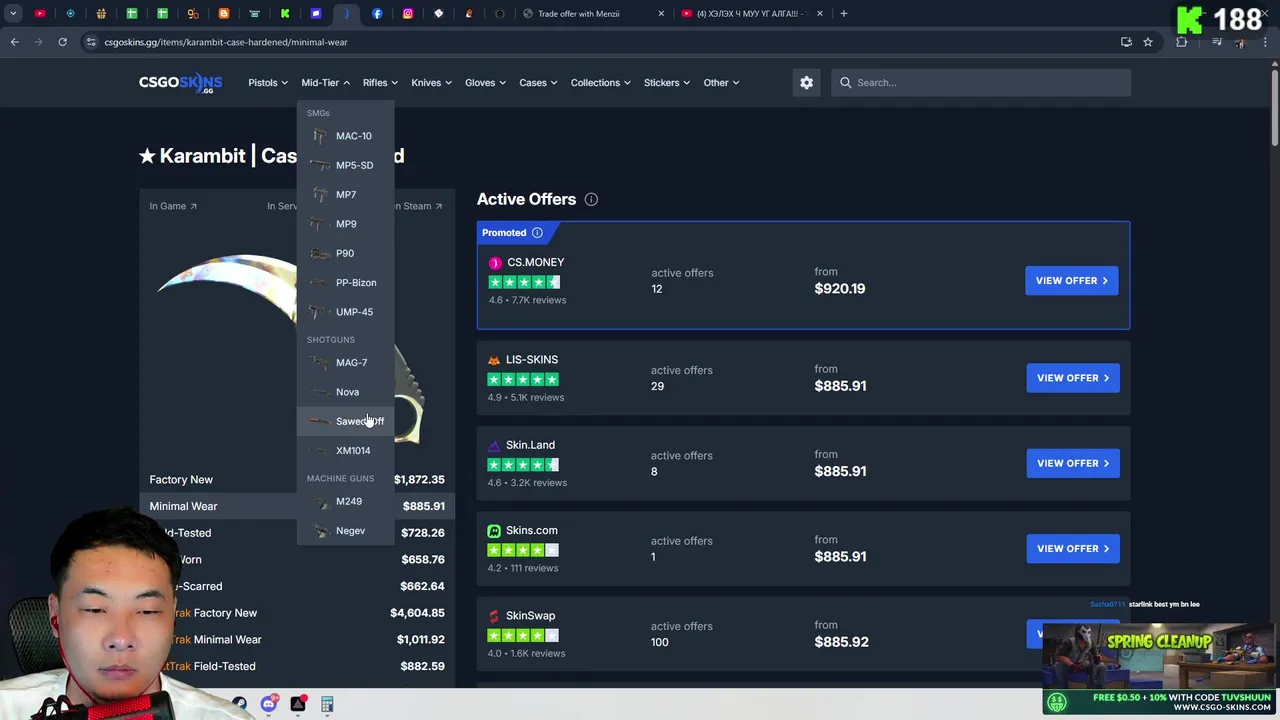The image size is (1280, 720).
Task: Open the Chrome three-dot menu
Action: point(1266,42)
